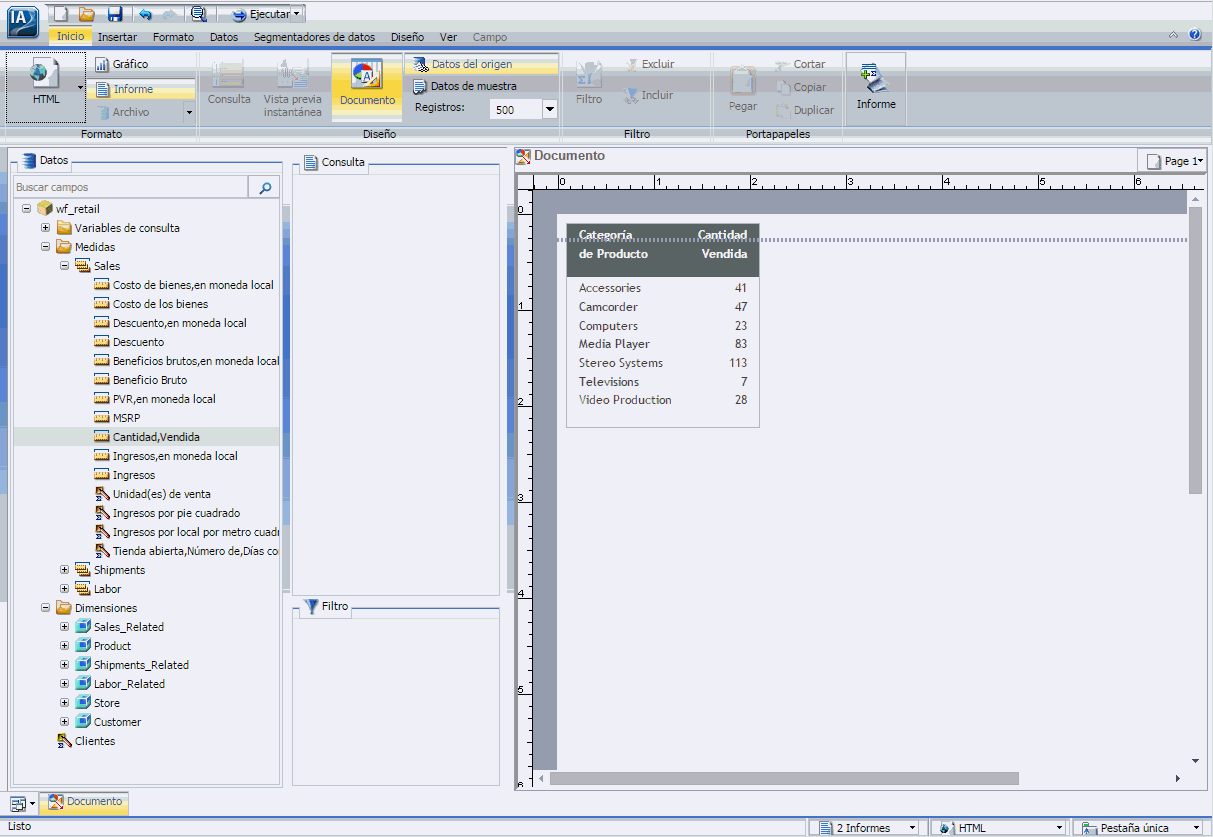Open the Formato ribbon tab

(x=174, y=37)
